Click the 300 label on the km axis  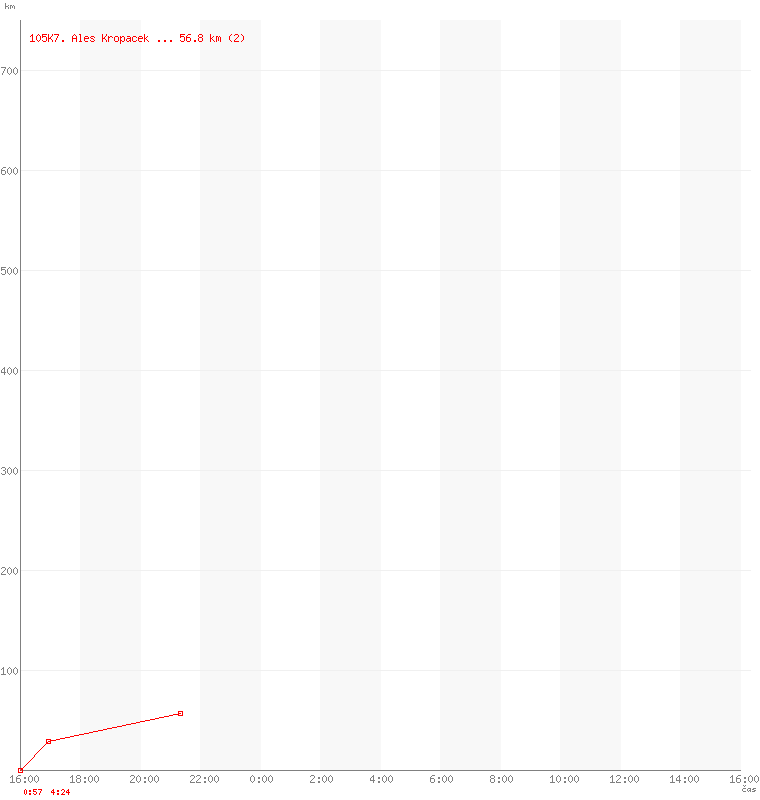point(10,471)
